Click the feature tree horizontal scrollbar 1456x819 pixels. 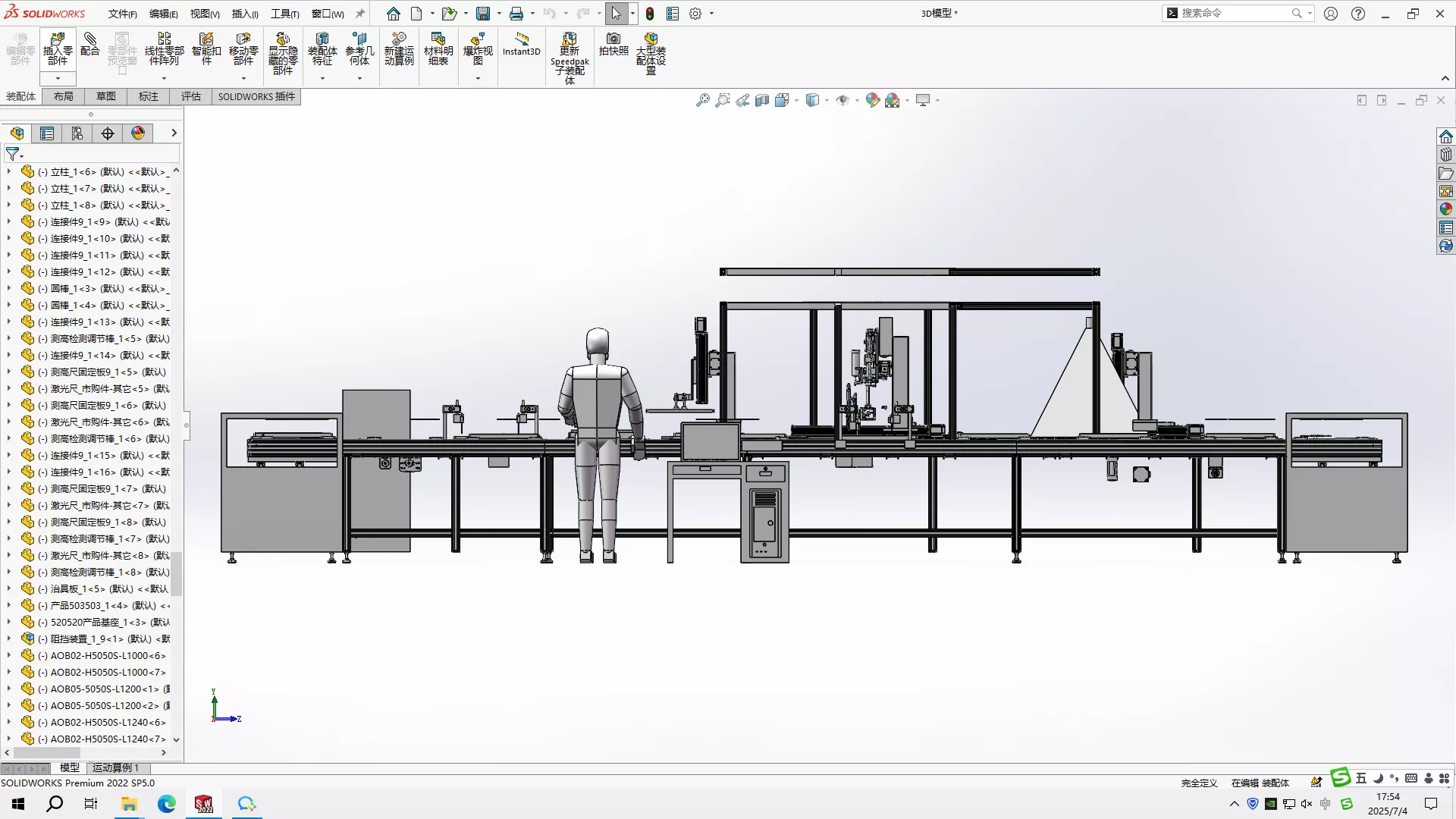click(x=48, y=752)
